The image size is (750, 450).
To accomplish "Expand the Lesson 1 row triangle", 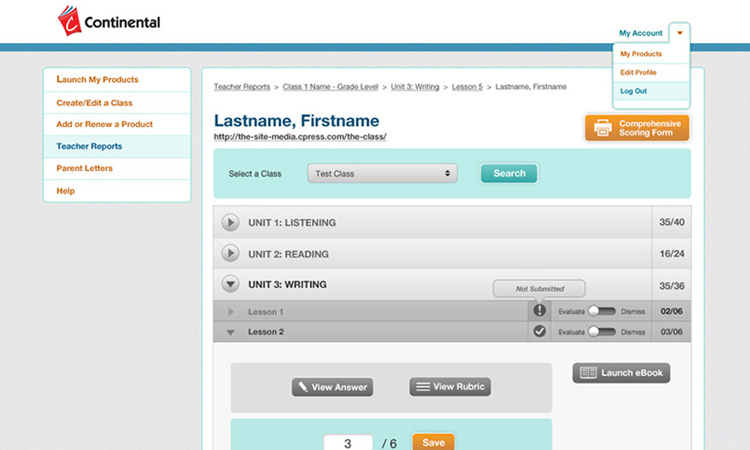I will [x=231, y=312].
